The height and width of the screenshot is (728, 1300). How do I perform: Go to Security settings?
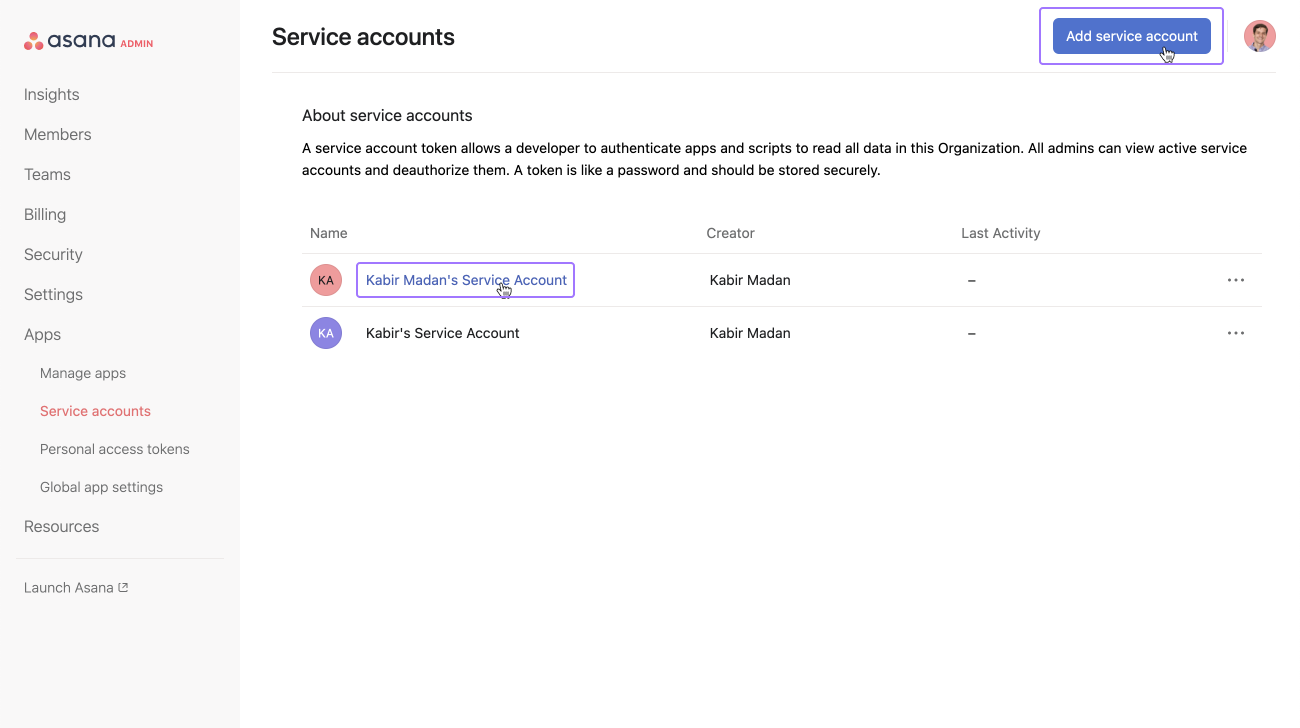[53, 254]
